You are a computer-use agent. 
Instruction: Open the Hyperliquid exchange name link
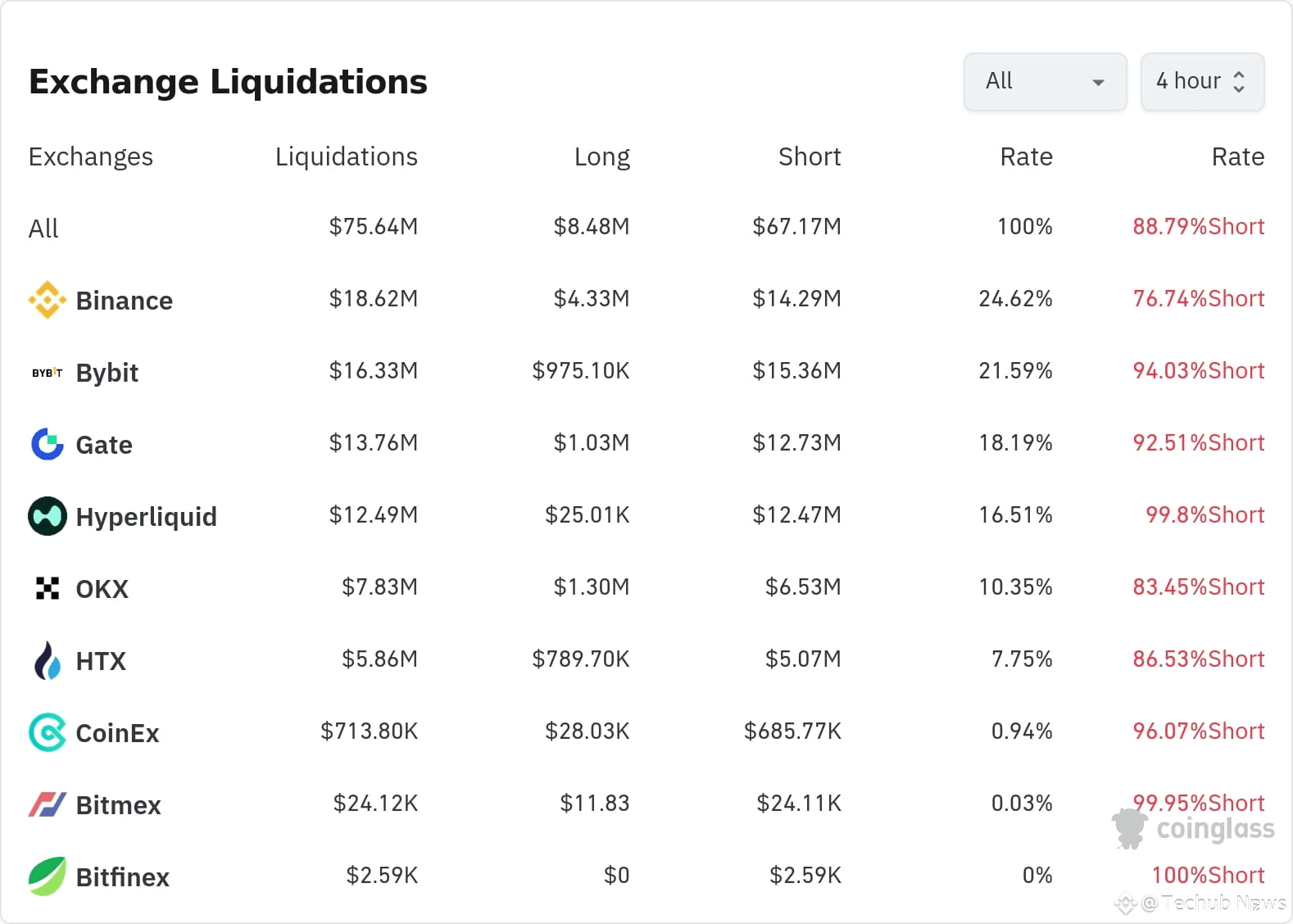[x=146, y=517]
